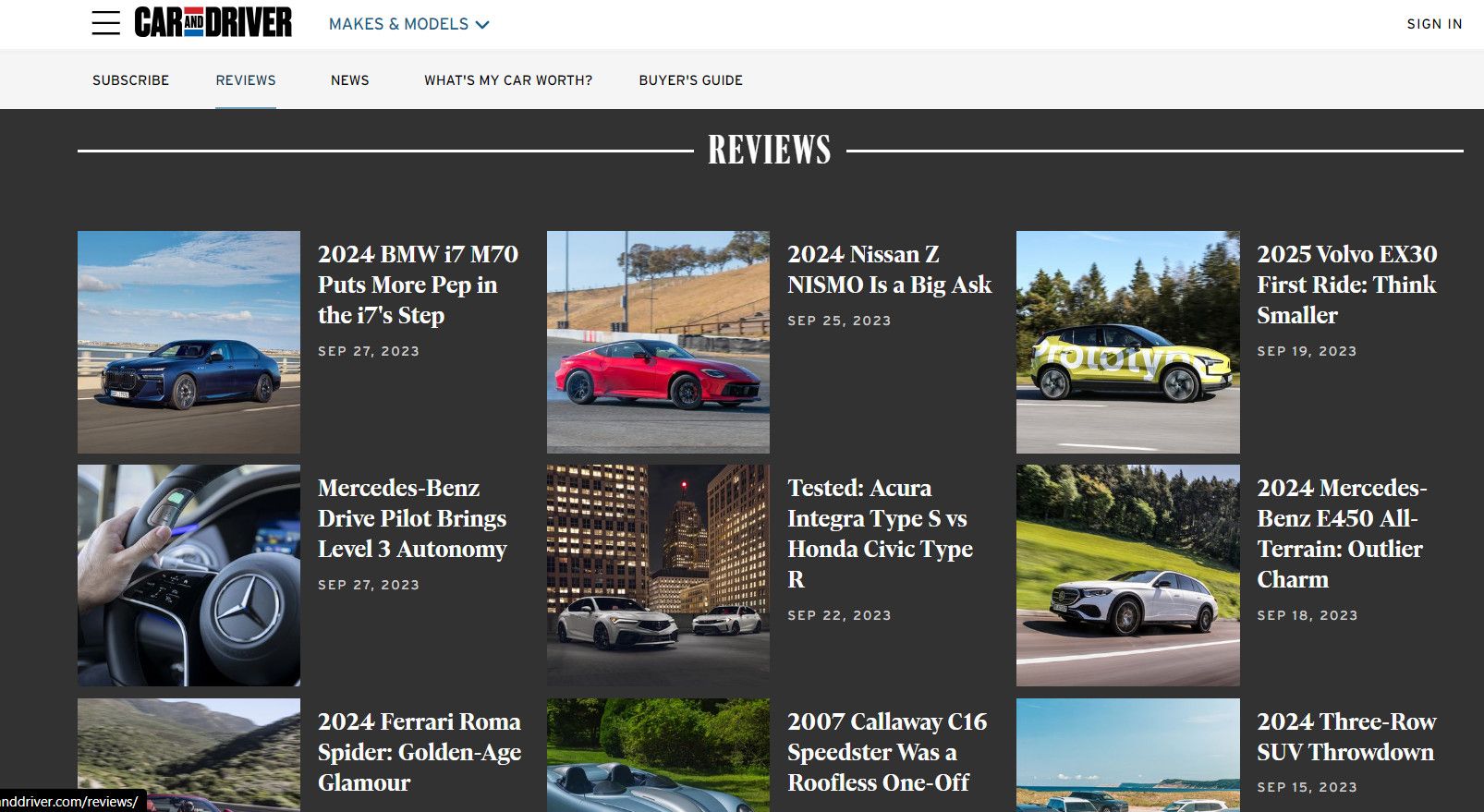Open 2025 Volvo EX30 First Ride headline
The width and height of the screenshot is (1484, 812).
tap(1347, 285)
